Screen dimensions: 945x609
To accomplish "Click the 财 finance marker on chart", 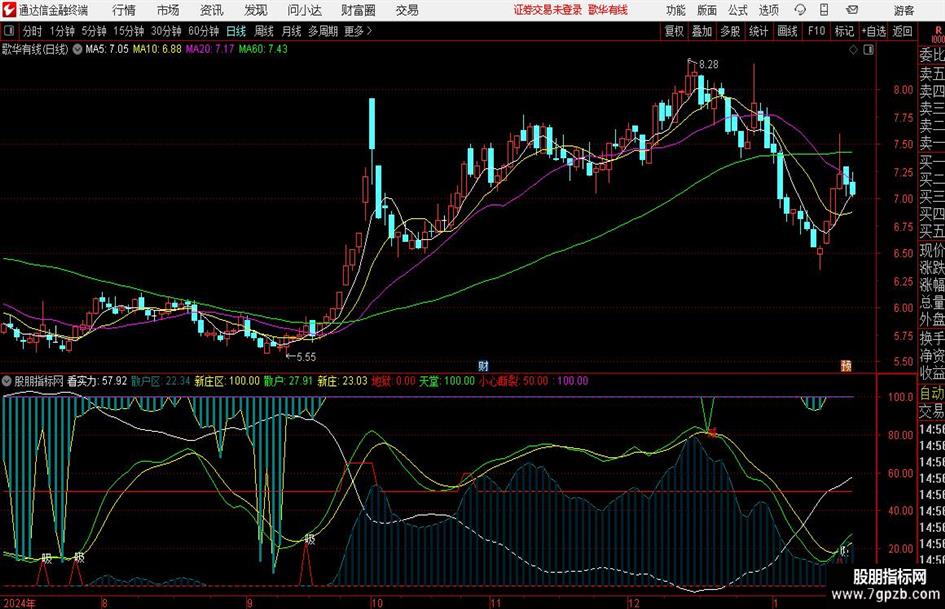I will 483,365.
